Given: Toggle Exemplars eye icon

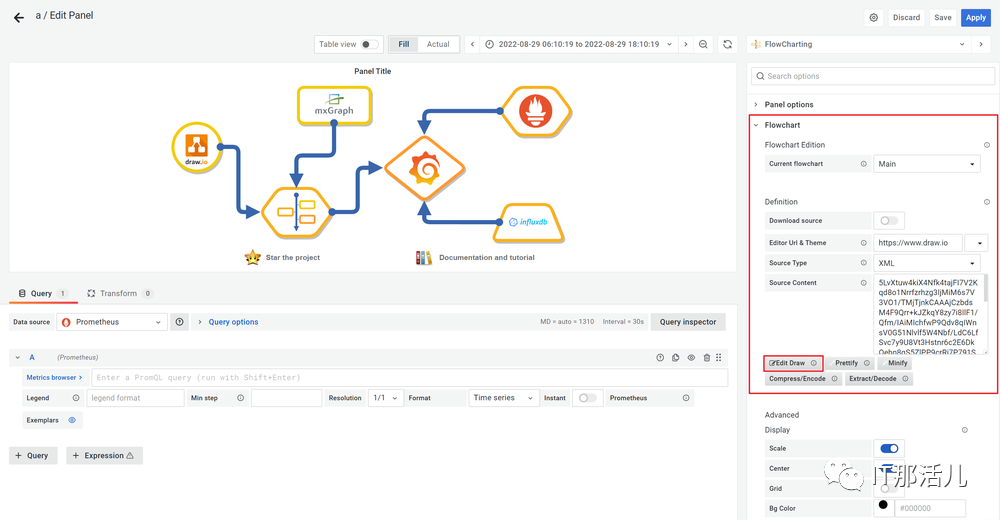Looking at the screenshot, I should coord(72,420).
